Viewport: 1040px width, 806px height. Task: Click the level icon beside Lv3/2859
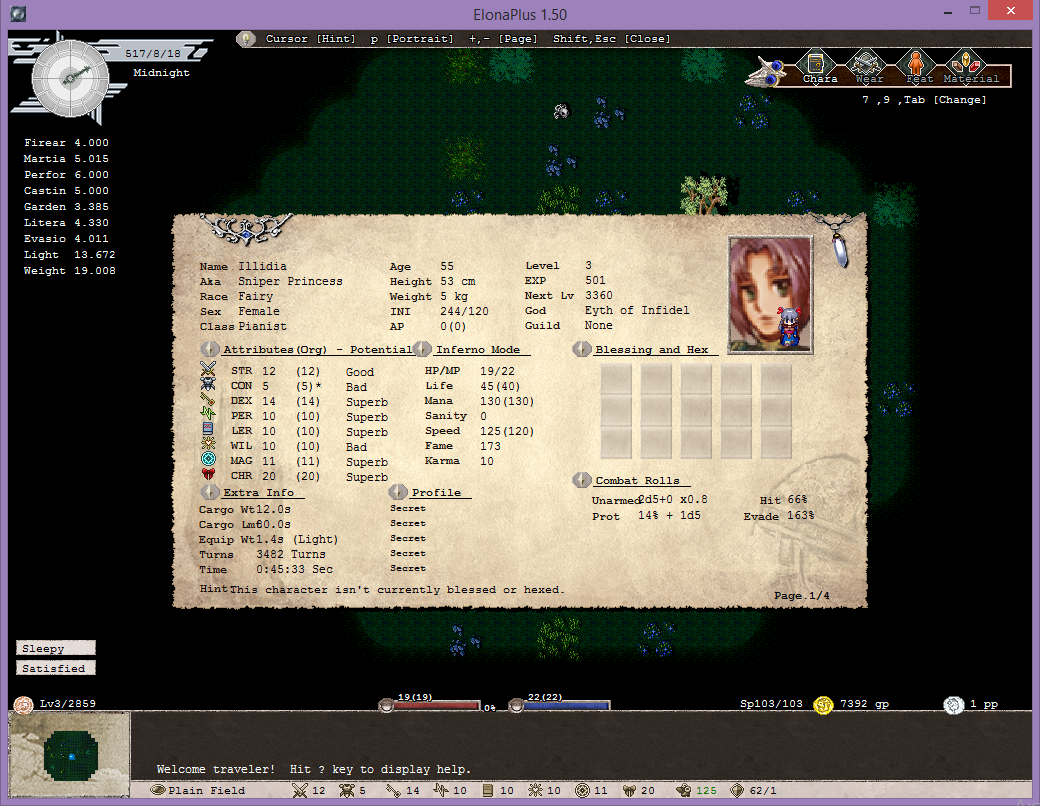(23, 705)
